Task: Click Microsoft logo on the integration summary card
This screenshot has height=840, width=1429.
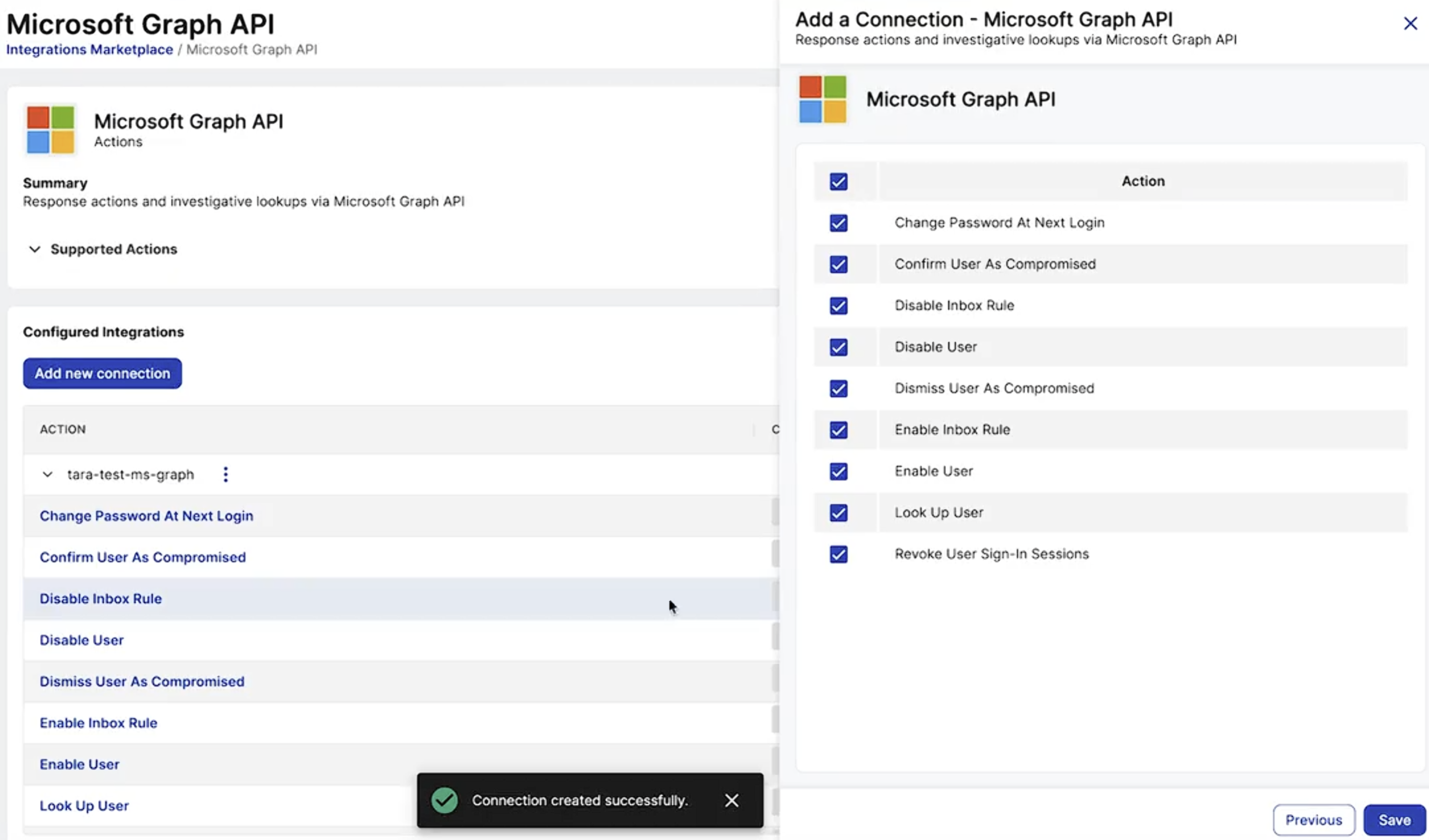Action: click(51, 130)
